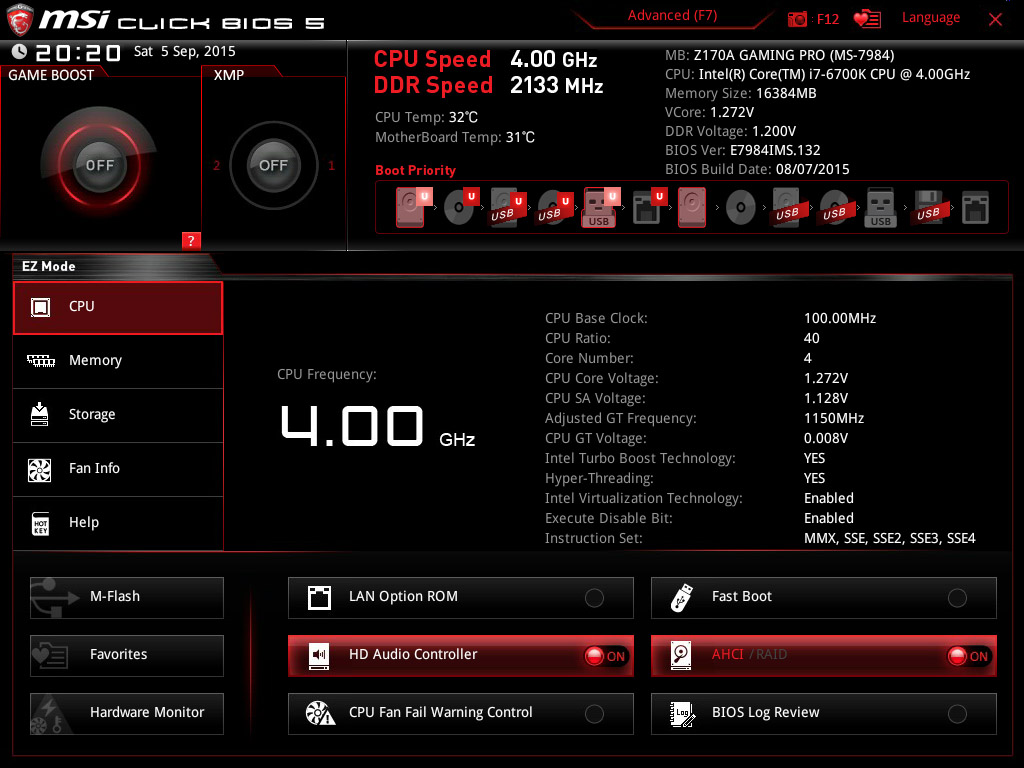Click the screenshot camera icon labeled F12
This screenshot has height=768, width=1024.
click(x=797, y=20)
